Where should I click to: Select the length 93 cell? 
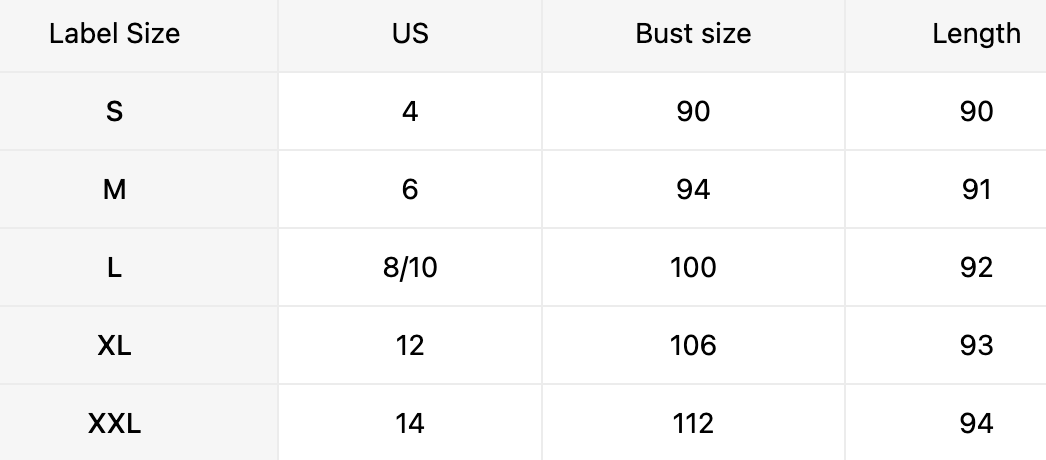pos(976,345)
